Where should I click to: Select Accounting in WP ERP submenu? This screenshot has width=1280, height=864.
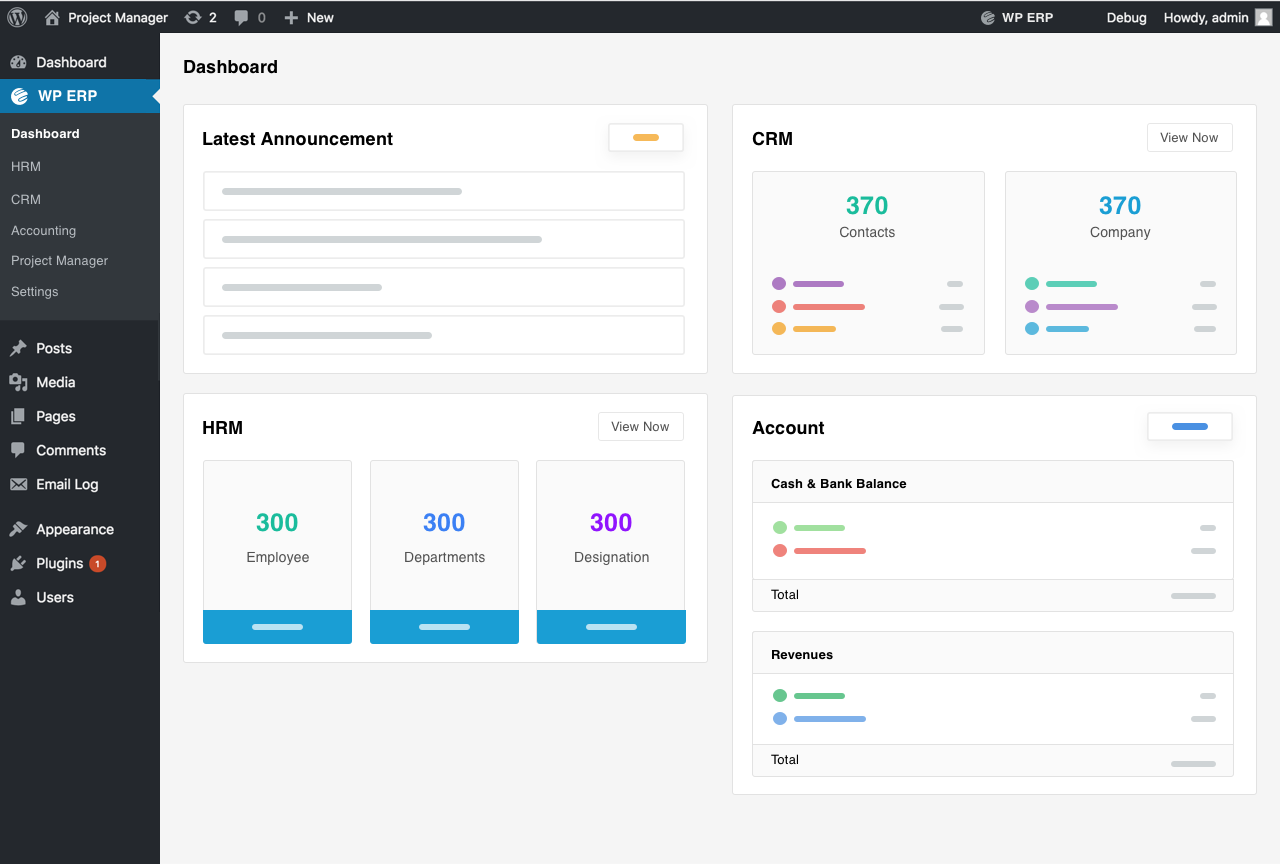(43, 230)
